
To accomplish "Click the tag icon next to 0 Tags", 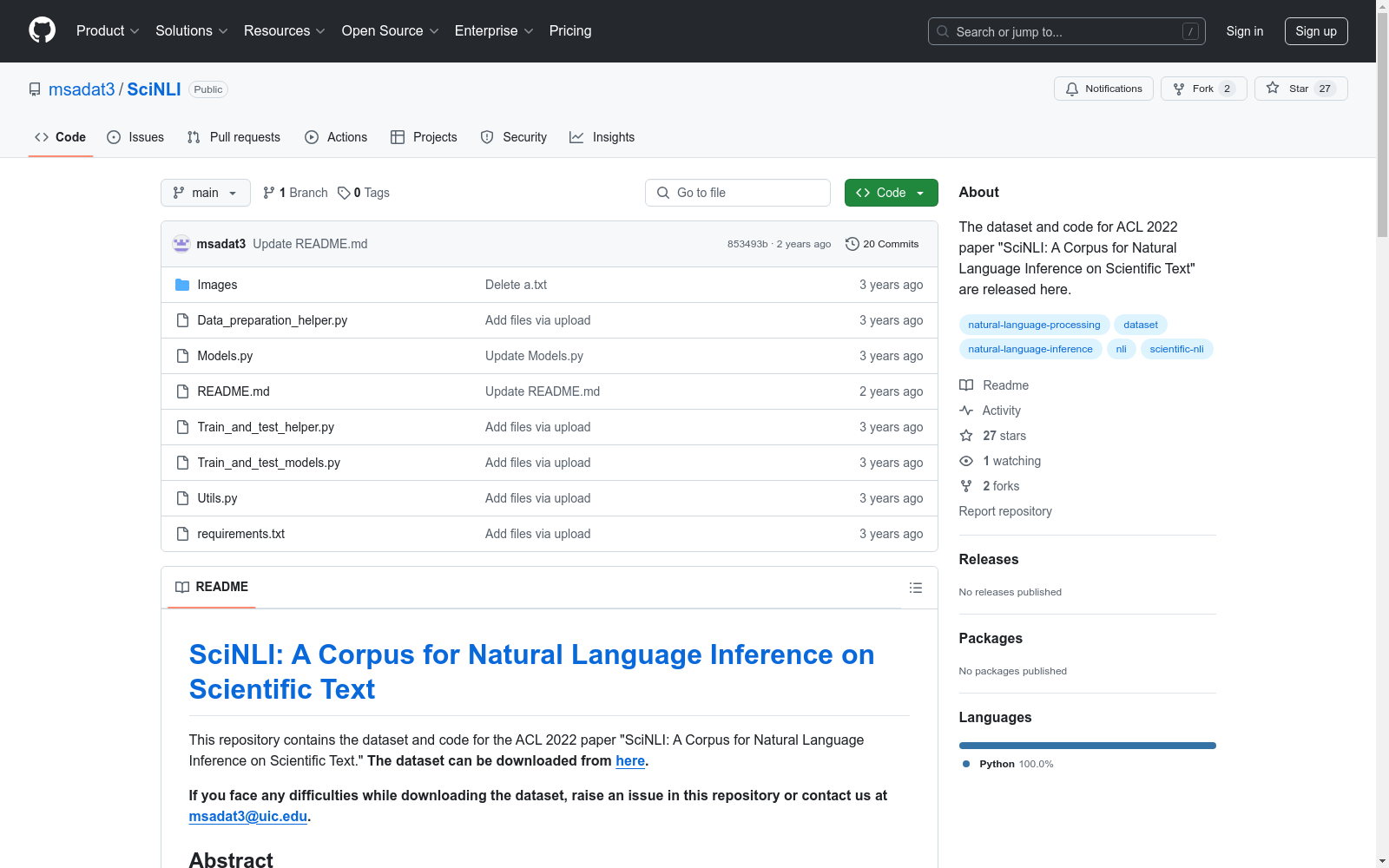I will tap(344, 193).
